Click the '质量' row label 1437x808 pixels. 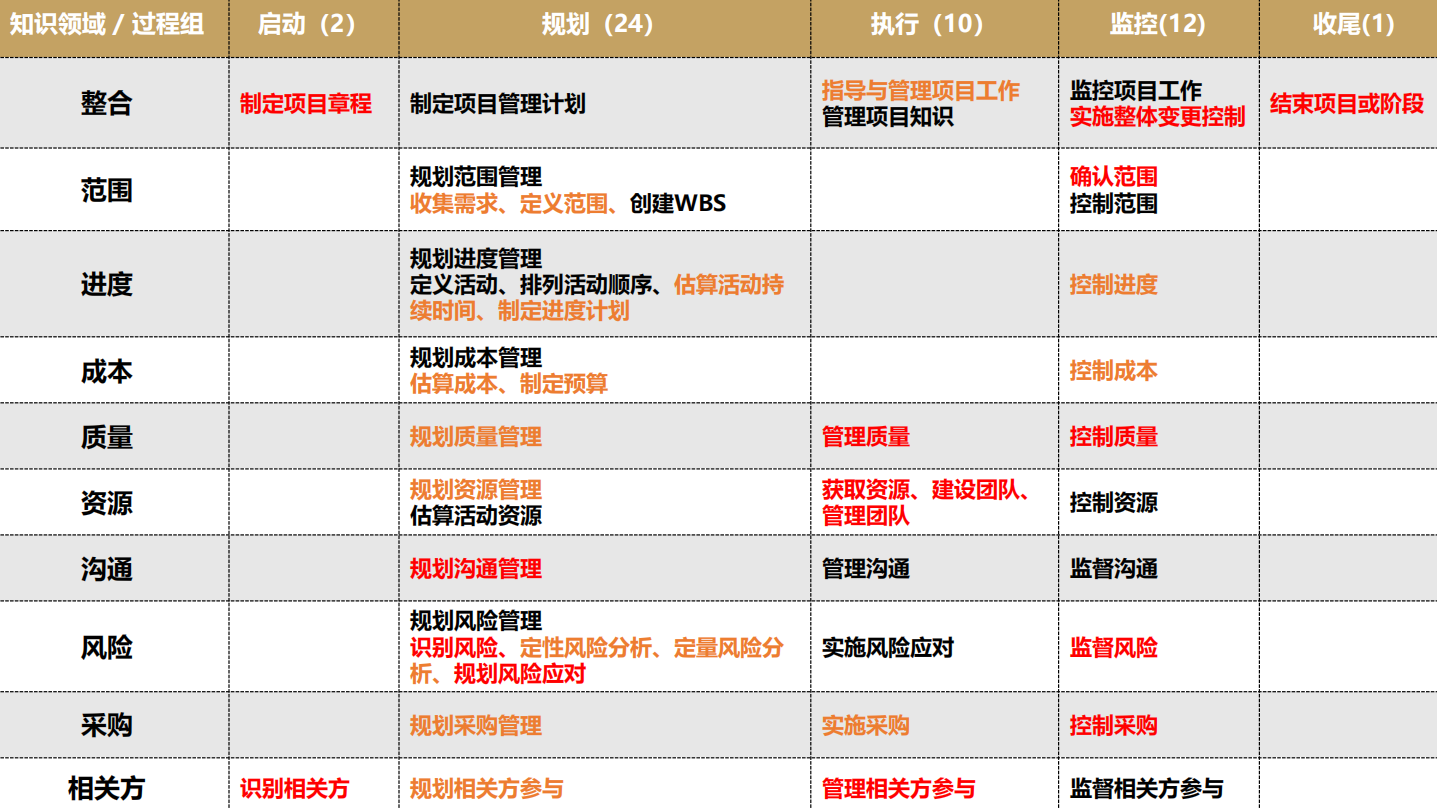[106, 437]
